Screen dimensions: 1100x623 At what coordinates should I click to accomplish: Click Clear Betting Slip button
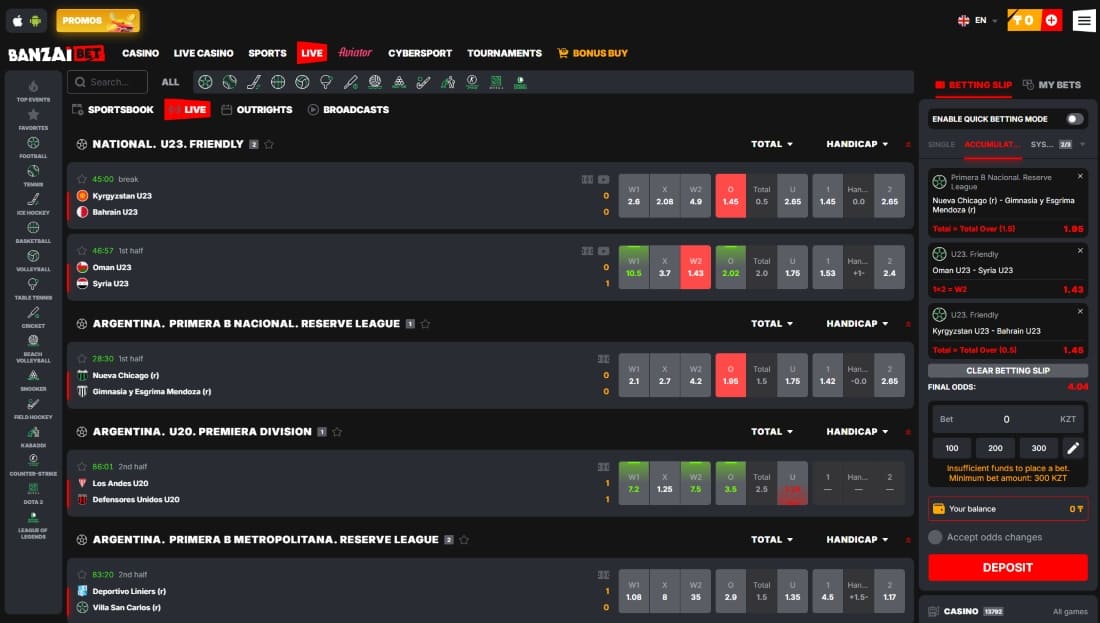1007,370
